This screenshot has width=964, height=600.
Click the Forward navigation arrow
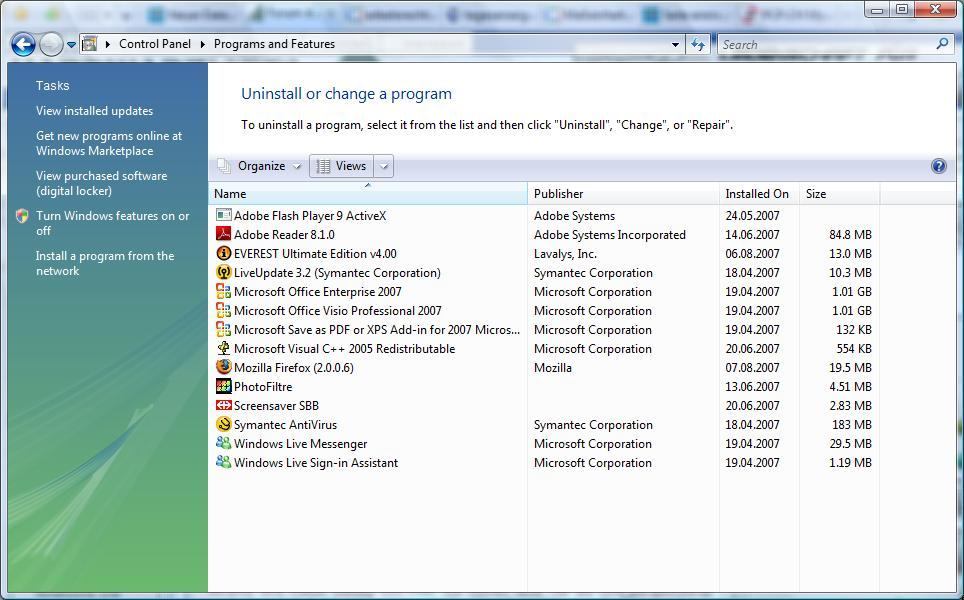click(51, 44)
